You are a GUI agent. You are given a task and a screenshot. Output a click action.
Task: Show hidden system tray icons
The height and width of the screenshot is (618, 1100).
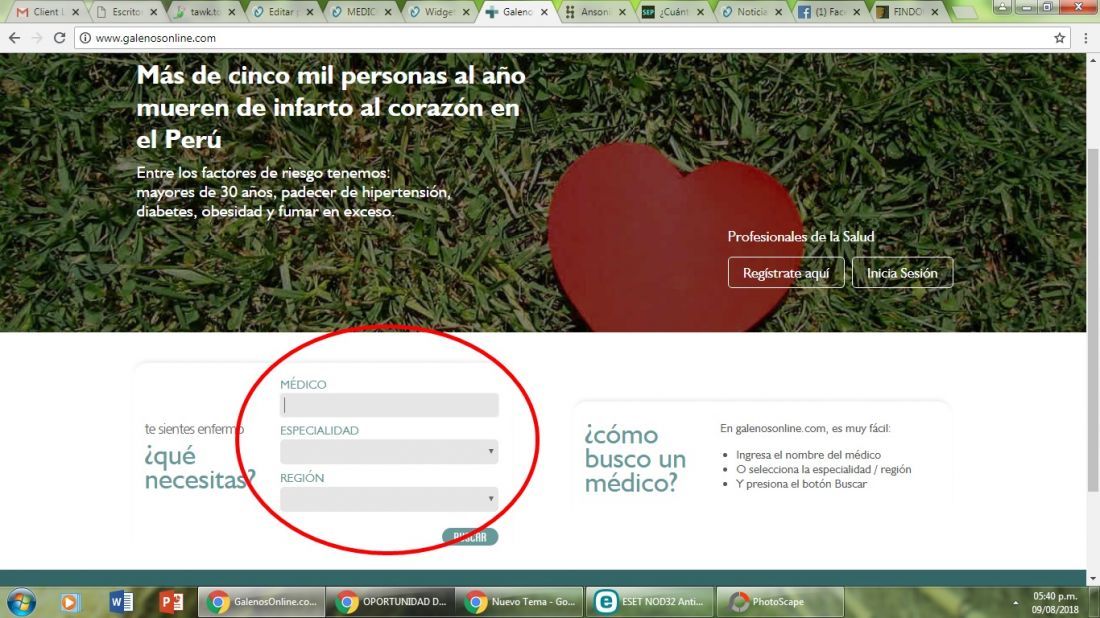(1015, 603)
